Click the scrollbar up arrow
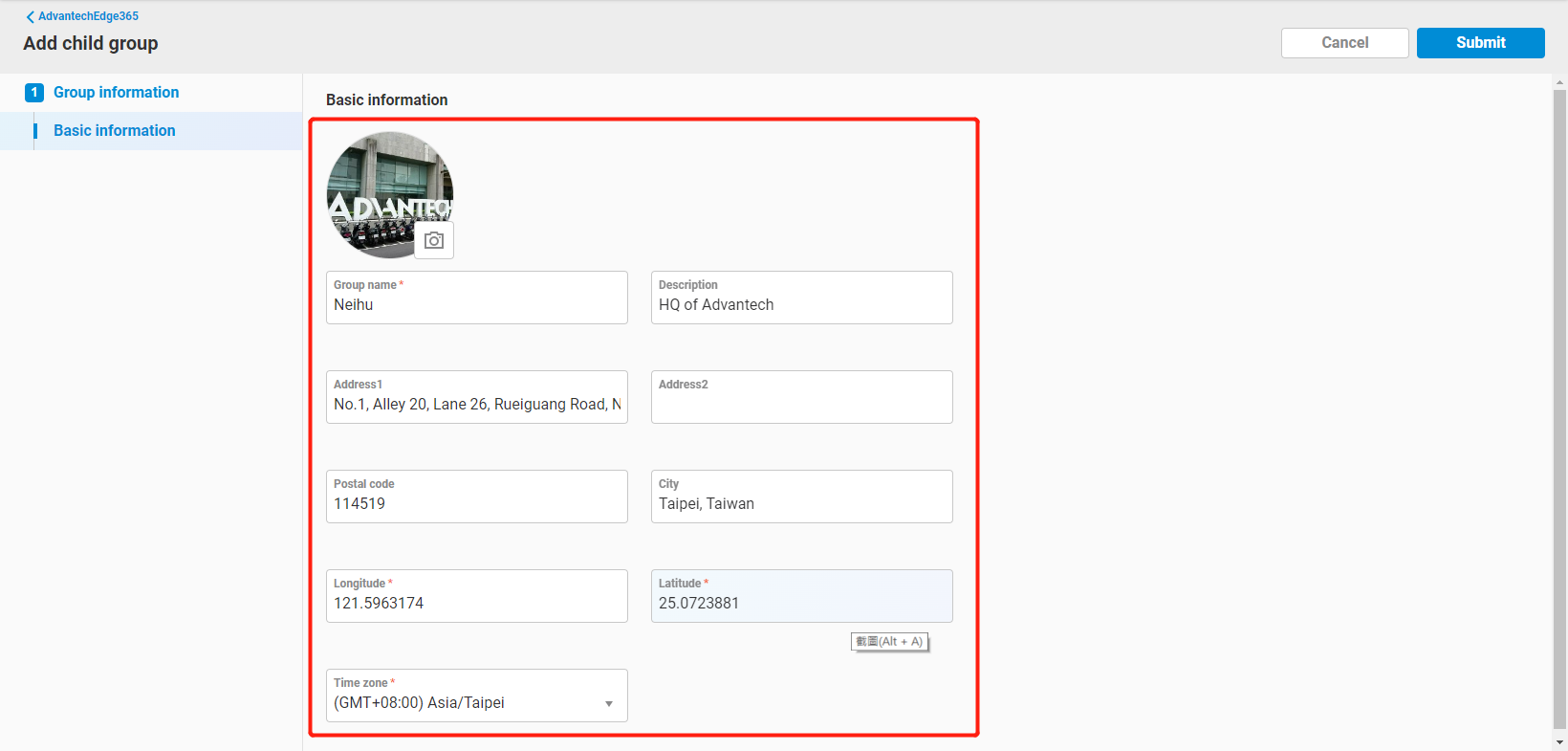The image size is (1568, 751). (x=1559, y=82)
